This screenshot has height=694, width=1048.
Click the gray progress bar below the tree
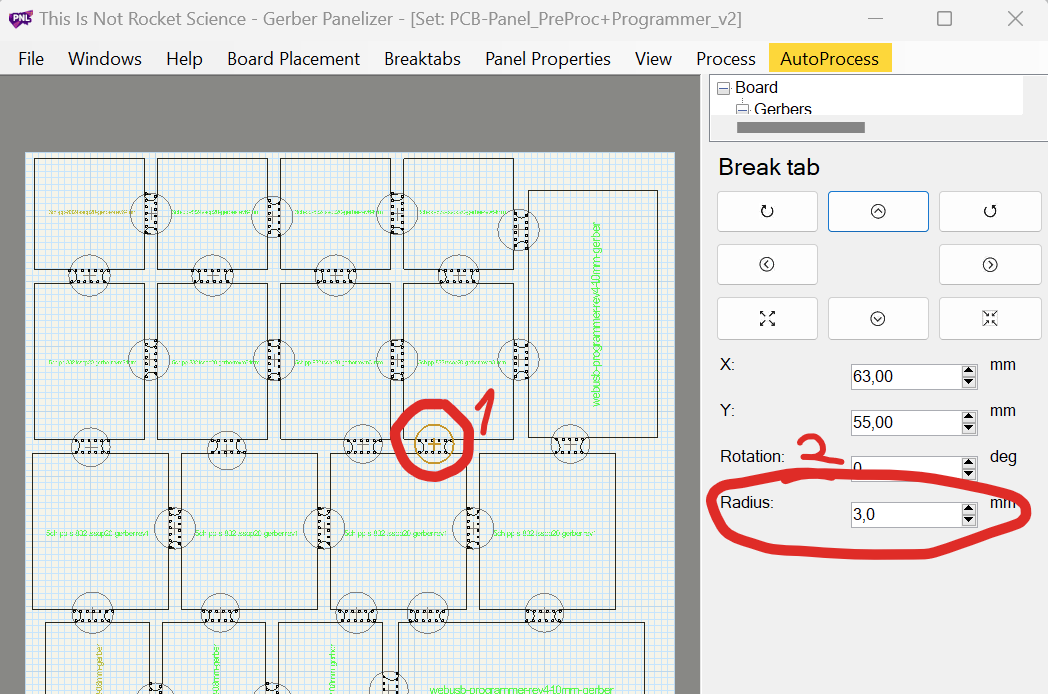(x=800, y=127)
